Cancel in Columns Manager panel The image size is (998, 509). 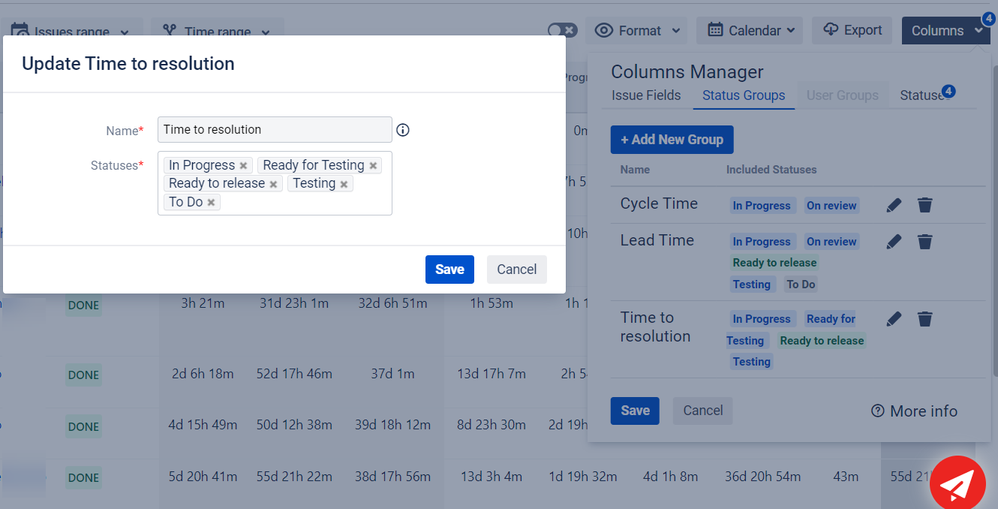(x=703, y=410)
